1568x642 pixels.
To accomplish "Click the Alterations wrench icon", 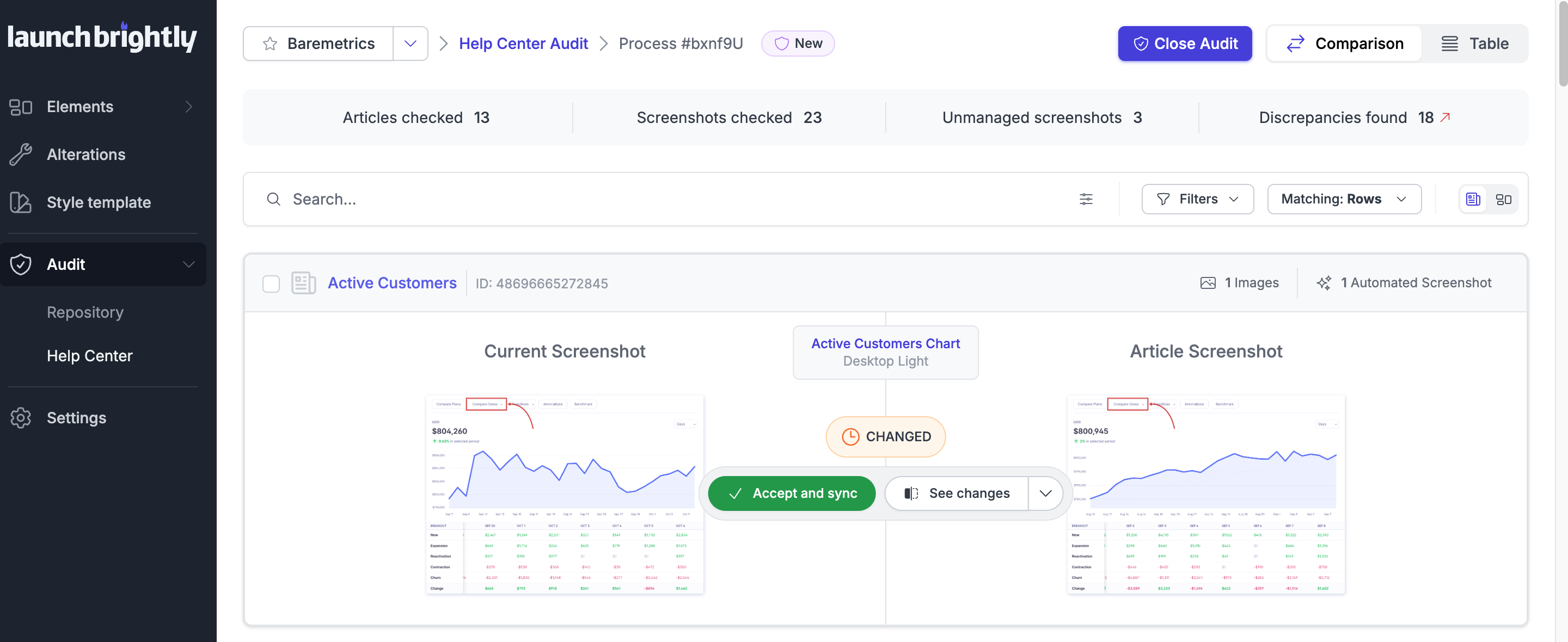I will (21, 154).
